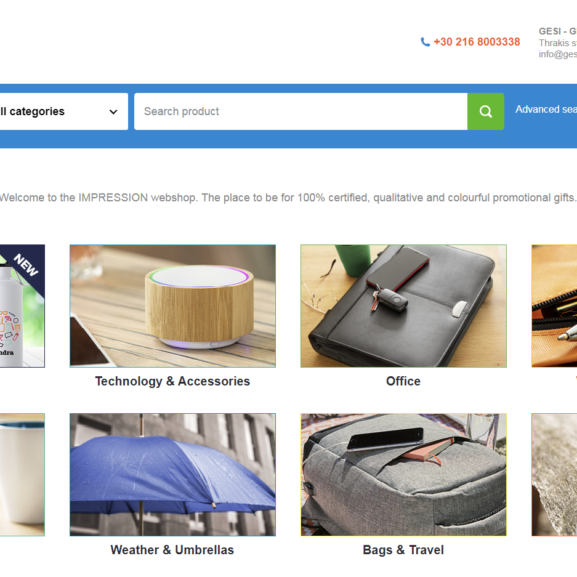Open the white mug category image
The image size is (577, 577).
[22, 474]
